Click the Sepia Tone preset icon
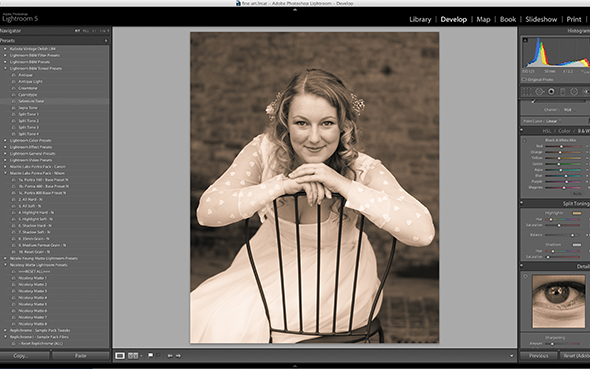The image size is (590, 369). coord(14,108)
